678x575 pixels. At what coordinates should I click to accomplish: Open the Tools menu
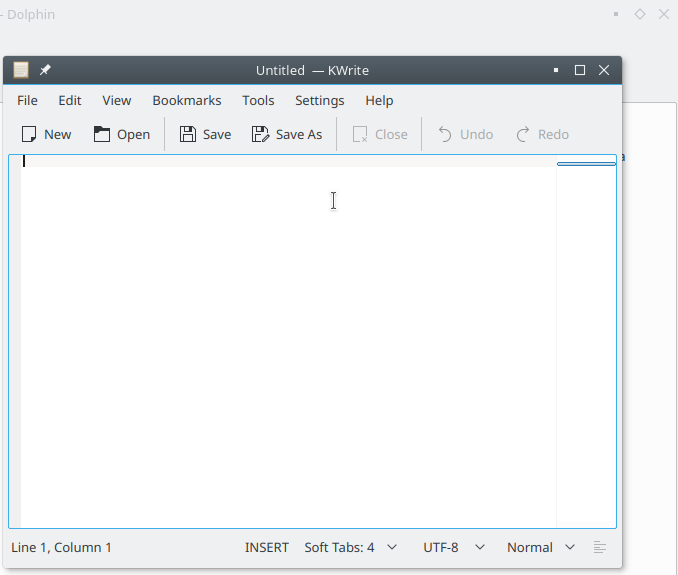click(258, 100)
